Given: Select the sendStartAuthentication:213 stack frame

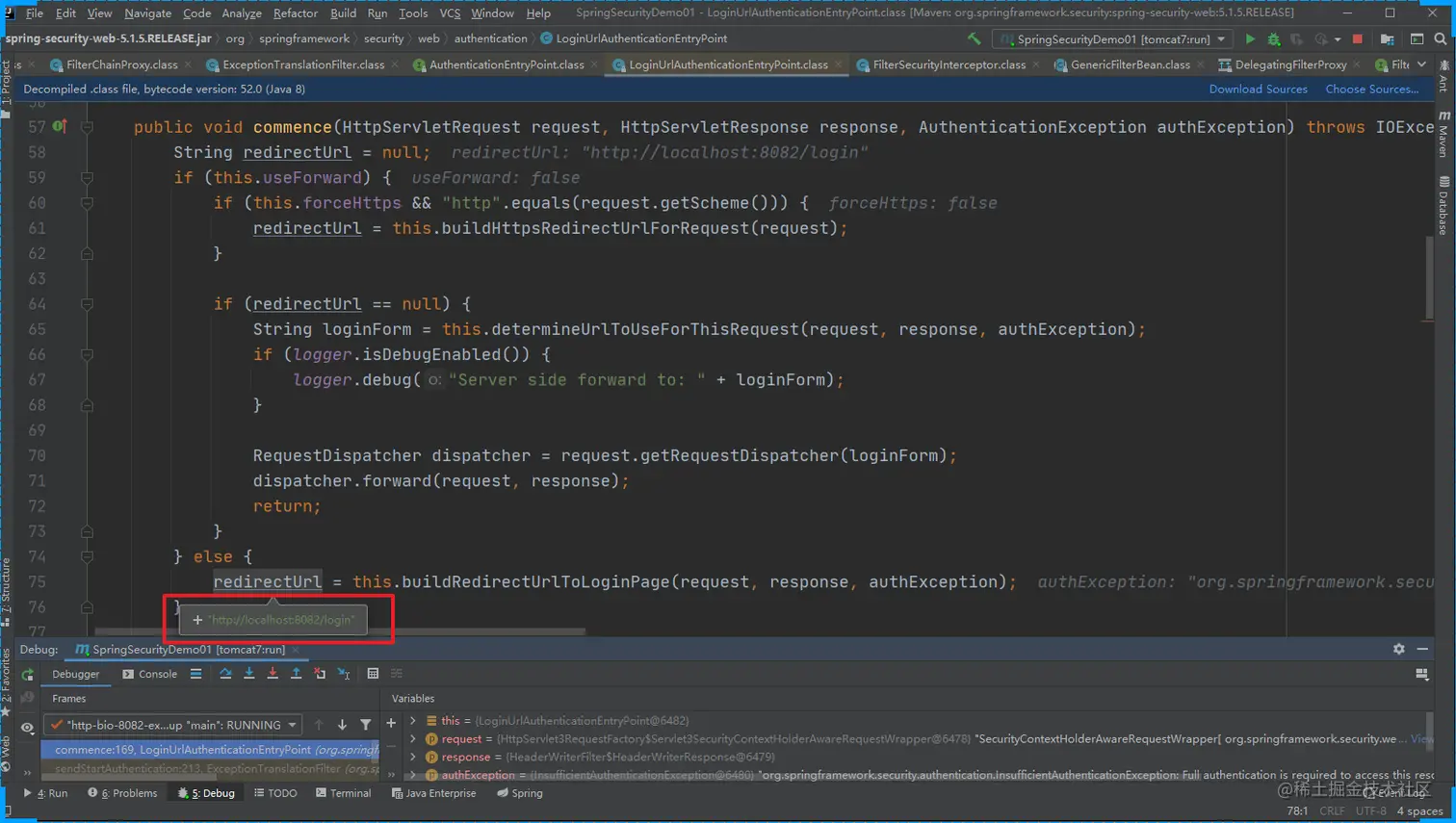Looking at the screenshot, I should pyautogui.click(x=210, y=768).
